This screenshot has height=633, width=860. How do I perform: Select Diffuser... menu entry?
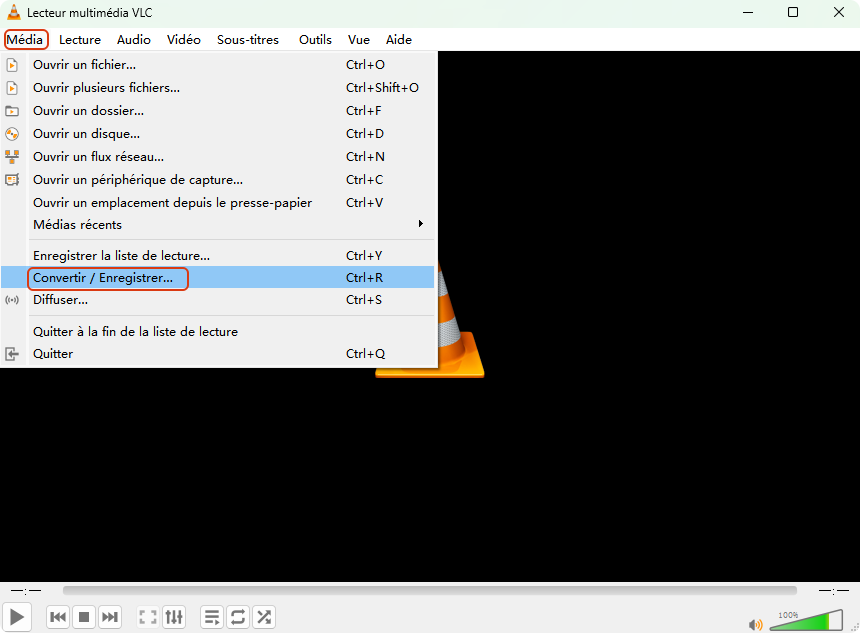click(x=217, y=300)
